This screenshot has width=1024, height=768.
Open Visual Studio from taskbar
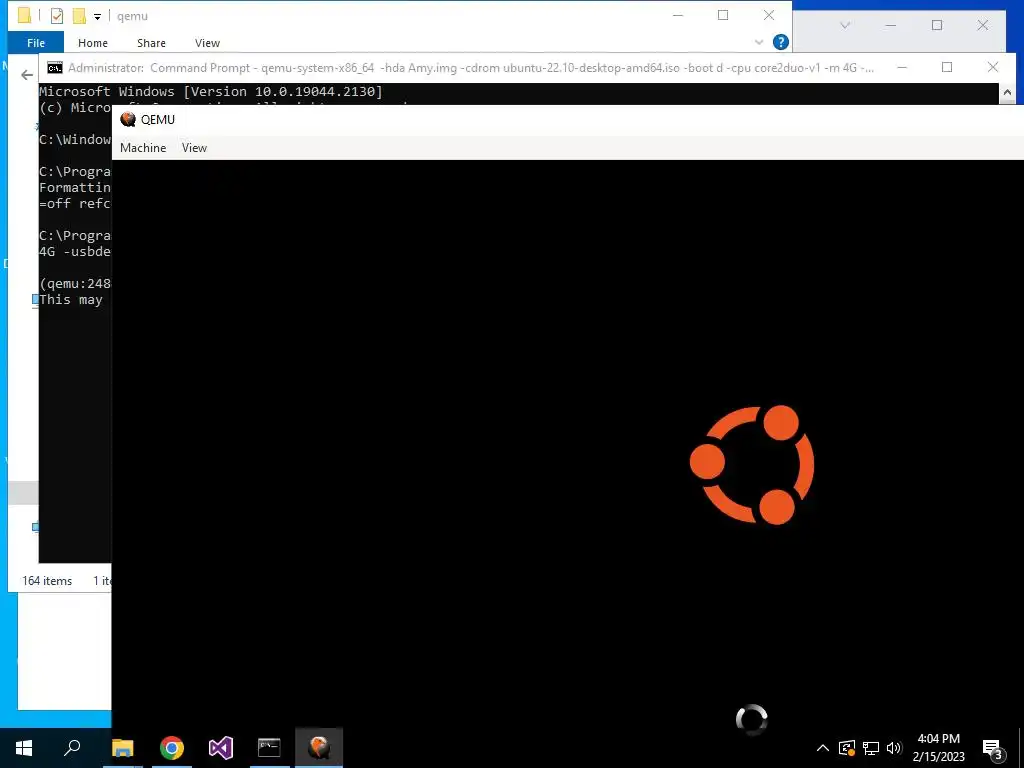coord(221,748)
